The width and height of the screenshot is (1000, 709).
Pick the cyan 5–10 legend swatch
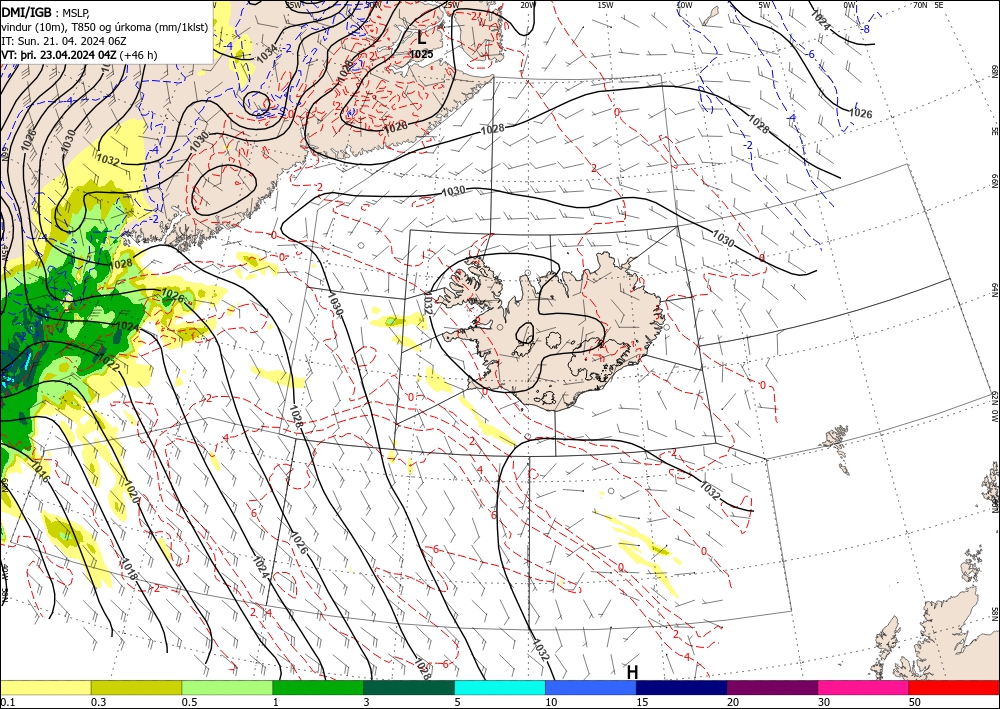click(500, 687)
